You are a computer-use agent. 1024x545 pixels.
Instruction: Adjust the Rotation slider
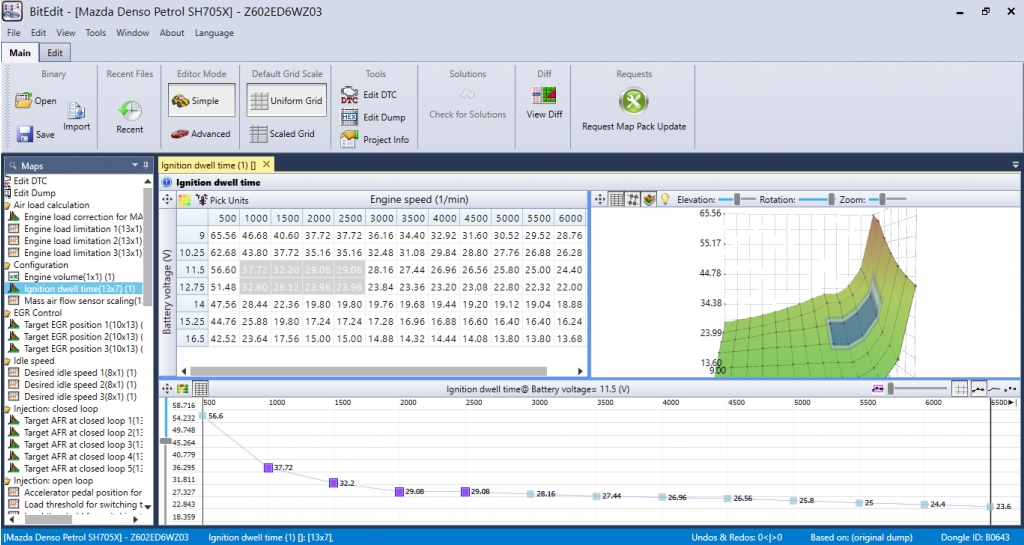coord(818,200)
